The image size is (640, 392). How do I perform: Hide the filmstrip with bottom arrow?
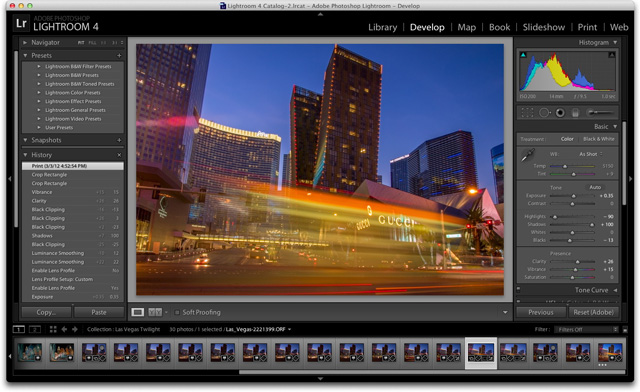point(320,379)
